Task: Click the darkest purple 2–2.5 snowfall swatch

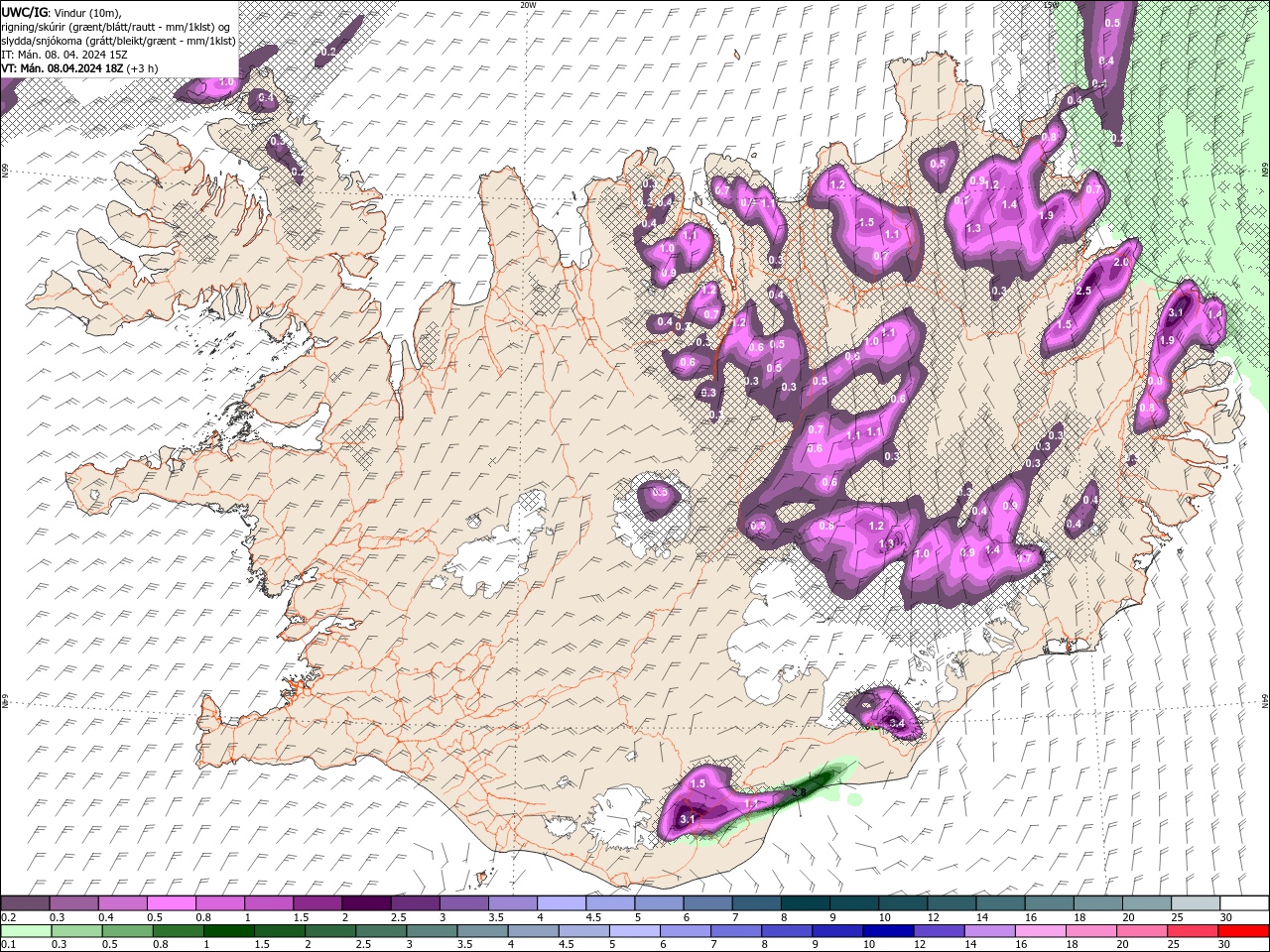Action: [x=365, y=903]
